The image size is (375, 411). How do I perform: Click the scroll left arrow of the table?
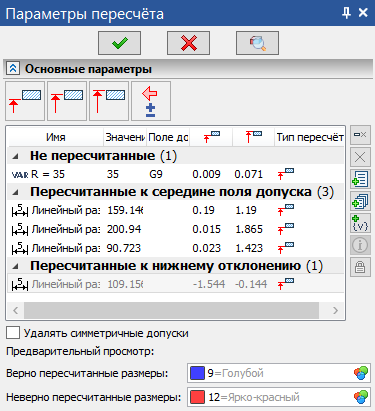click(x=15, y=310)
